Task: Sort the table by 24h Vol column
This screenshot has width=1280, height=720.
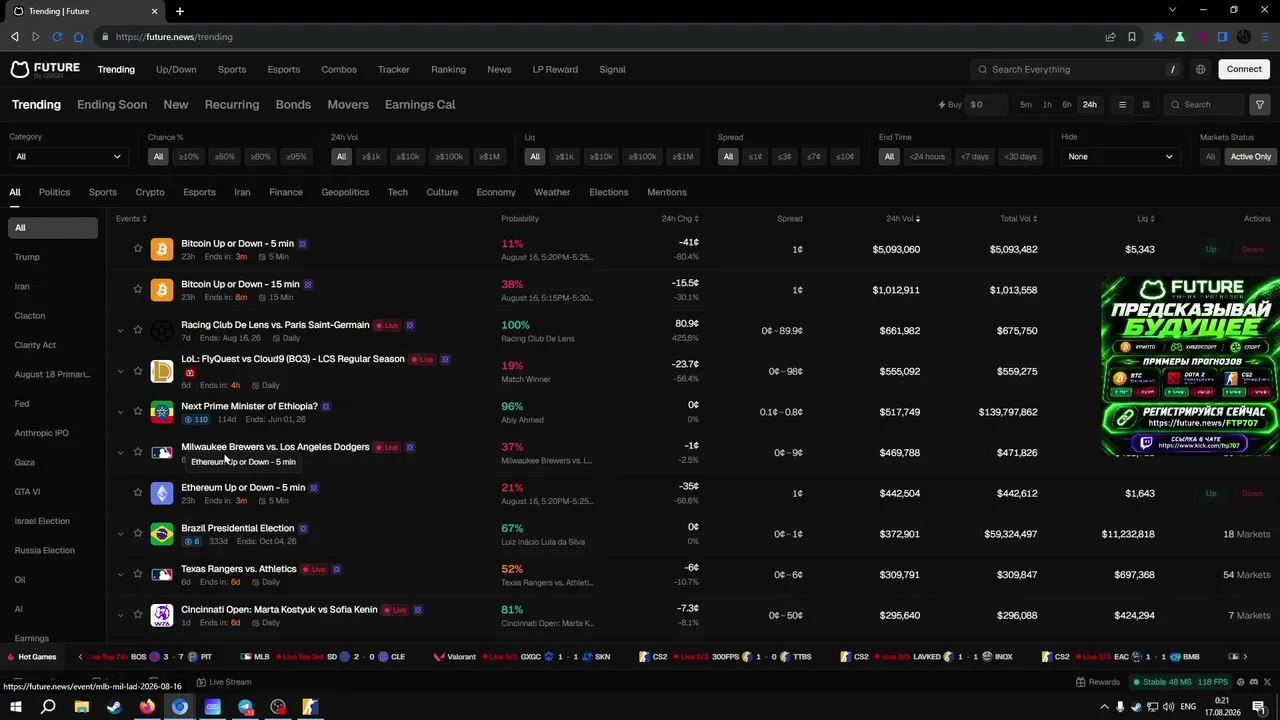Action: coord(903,219)
